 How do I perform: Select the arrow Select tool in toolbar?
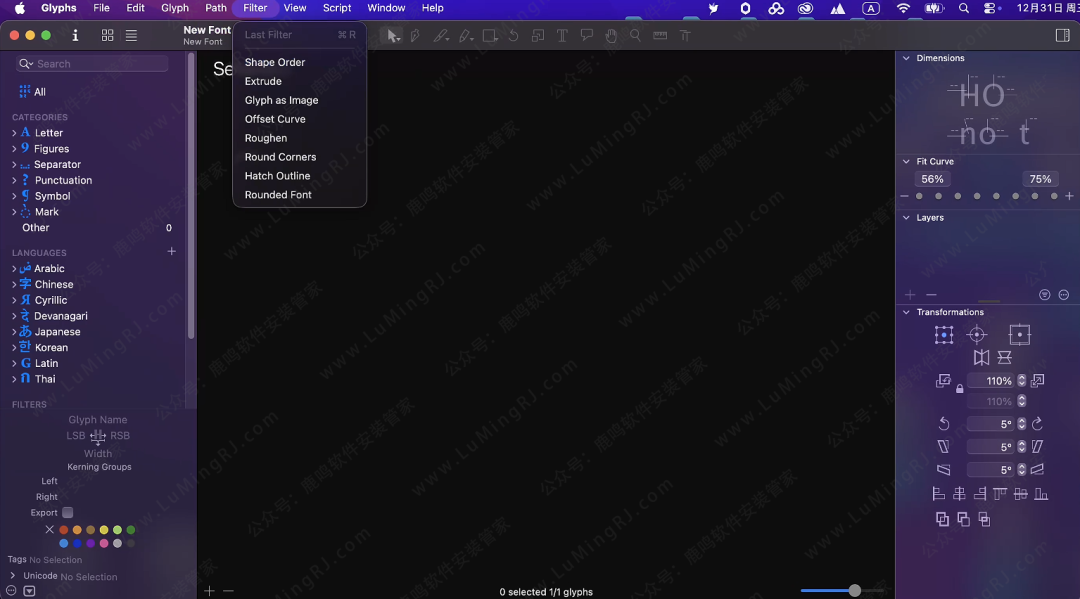pyautogui.click(x=393, y=36)
